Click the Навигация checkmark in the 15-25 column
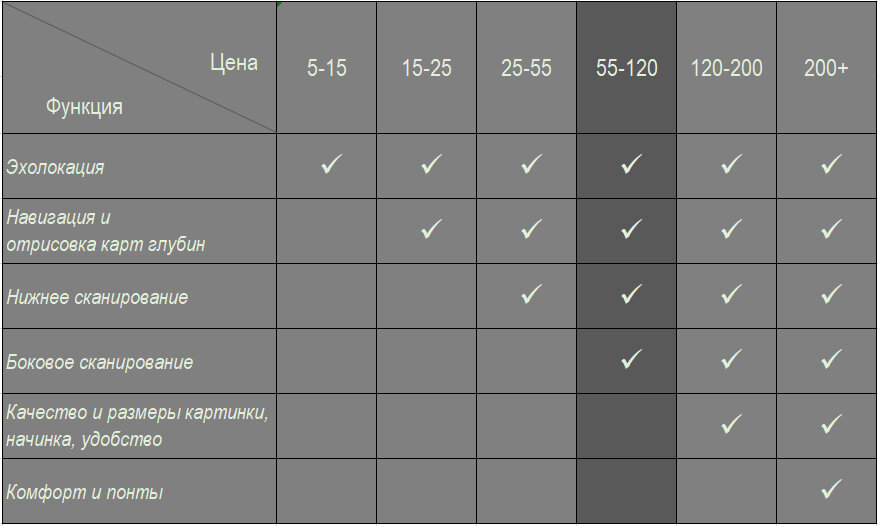This screenshot has width=878, height=526. tap(431, 229)
